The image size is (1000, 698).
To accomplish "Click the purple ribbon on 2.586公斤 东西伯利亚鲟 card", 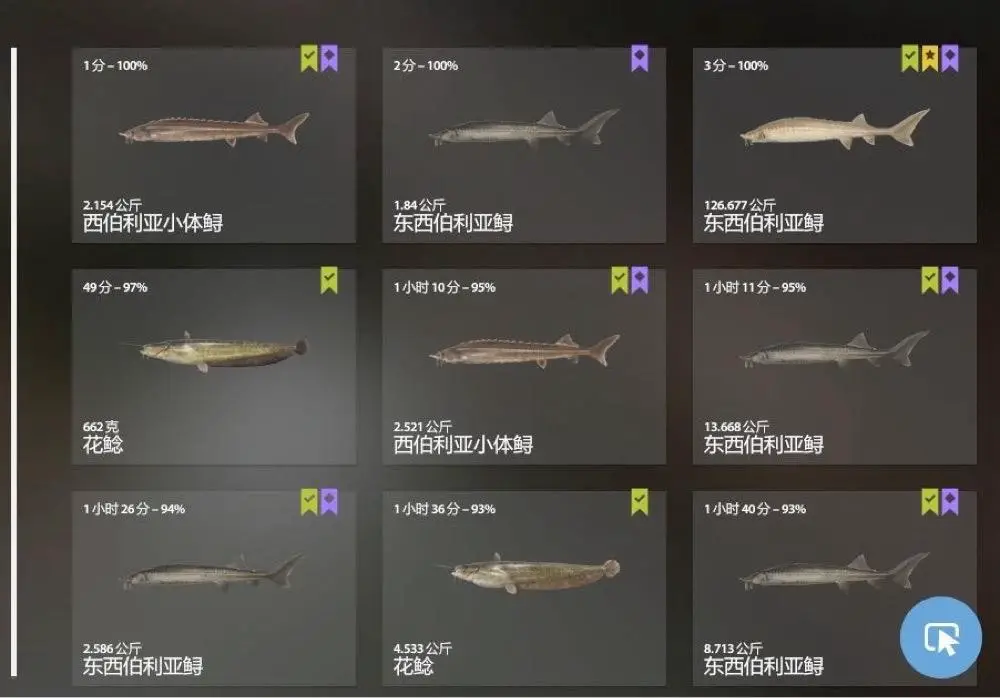I will (x=329, y=501).
